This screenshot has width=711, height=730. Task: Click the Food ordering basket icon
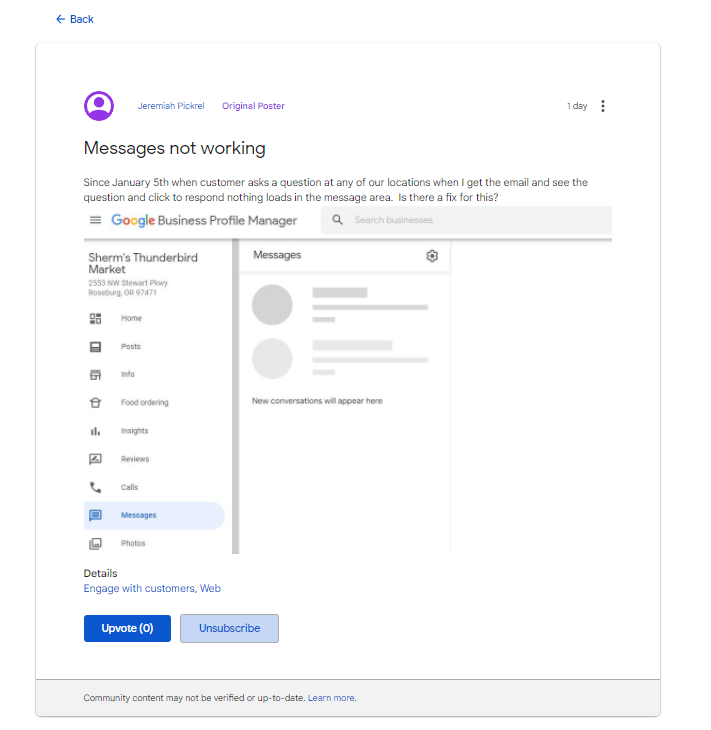(95, 403)
